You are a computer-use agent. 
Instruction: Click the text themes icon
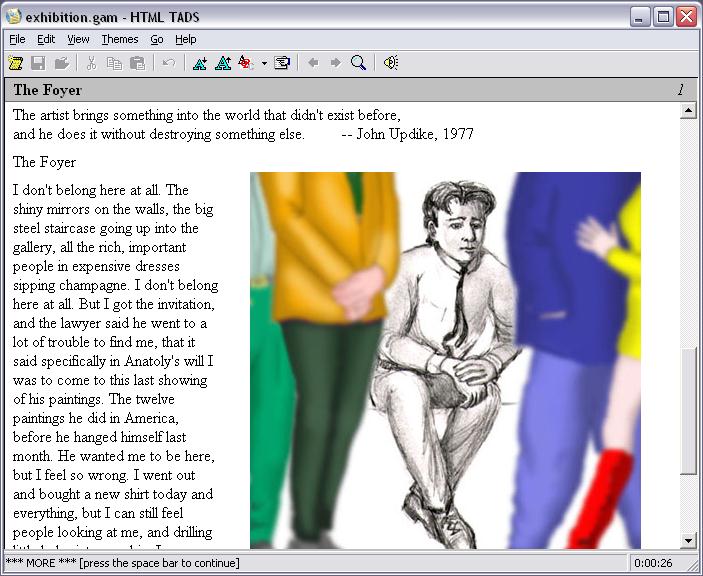246,63
